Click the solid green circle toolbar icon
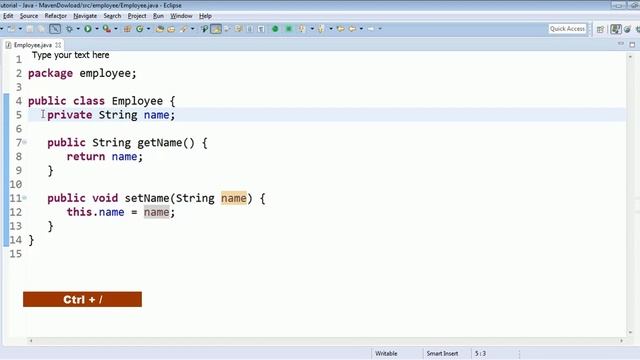Screen dimensions: 640x360 275,29
